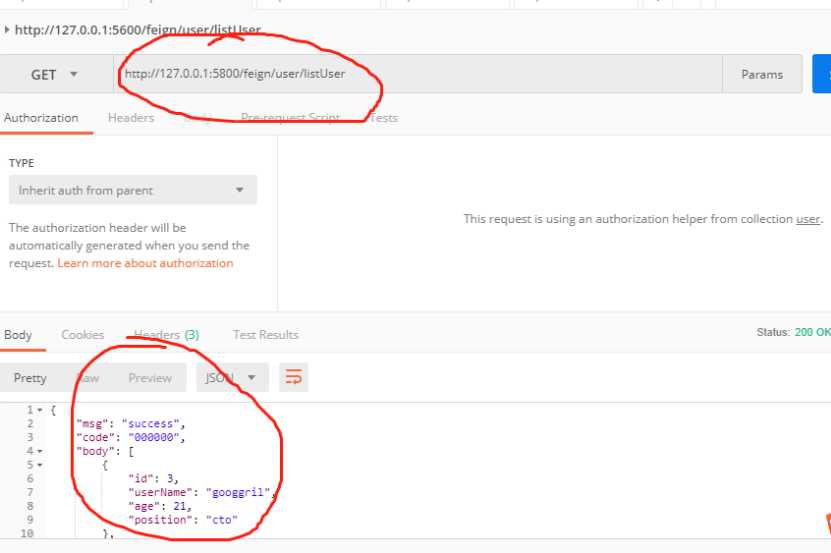The image size is (831, 553).
Task: Collapse the body array at line 4
Action: click(x=40, y=451)
